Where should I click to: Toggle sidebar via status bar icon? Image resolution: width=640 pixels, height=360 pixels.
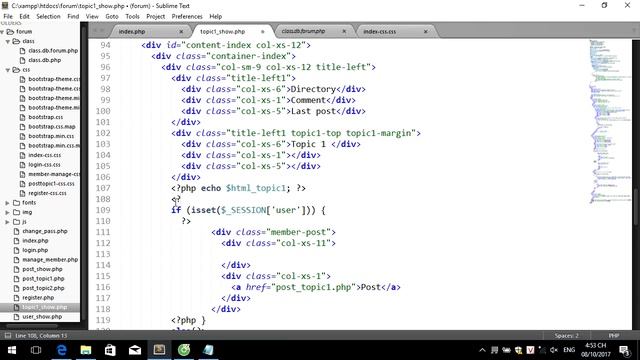click(x=7, y=336)
